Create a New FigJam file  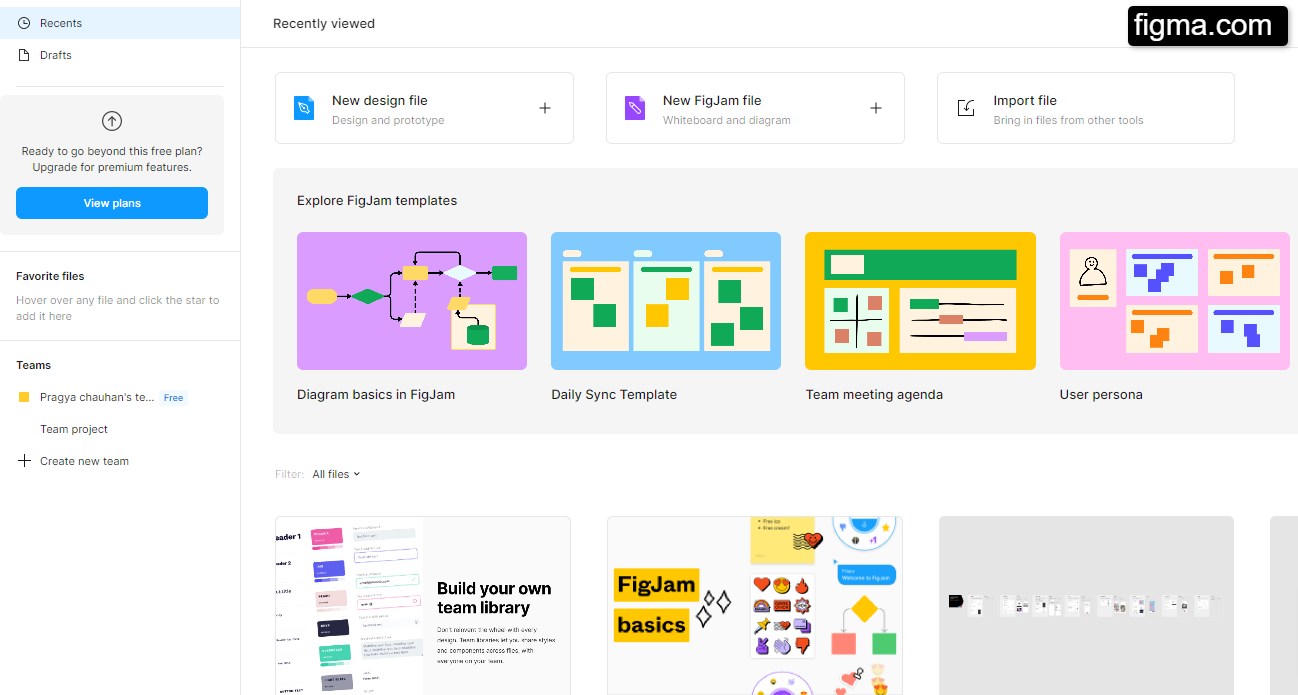755,108
